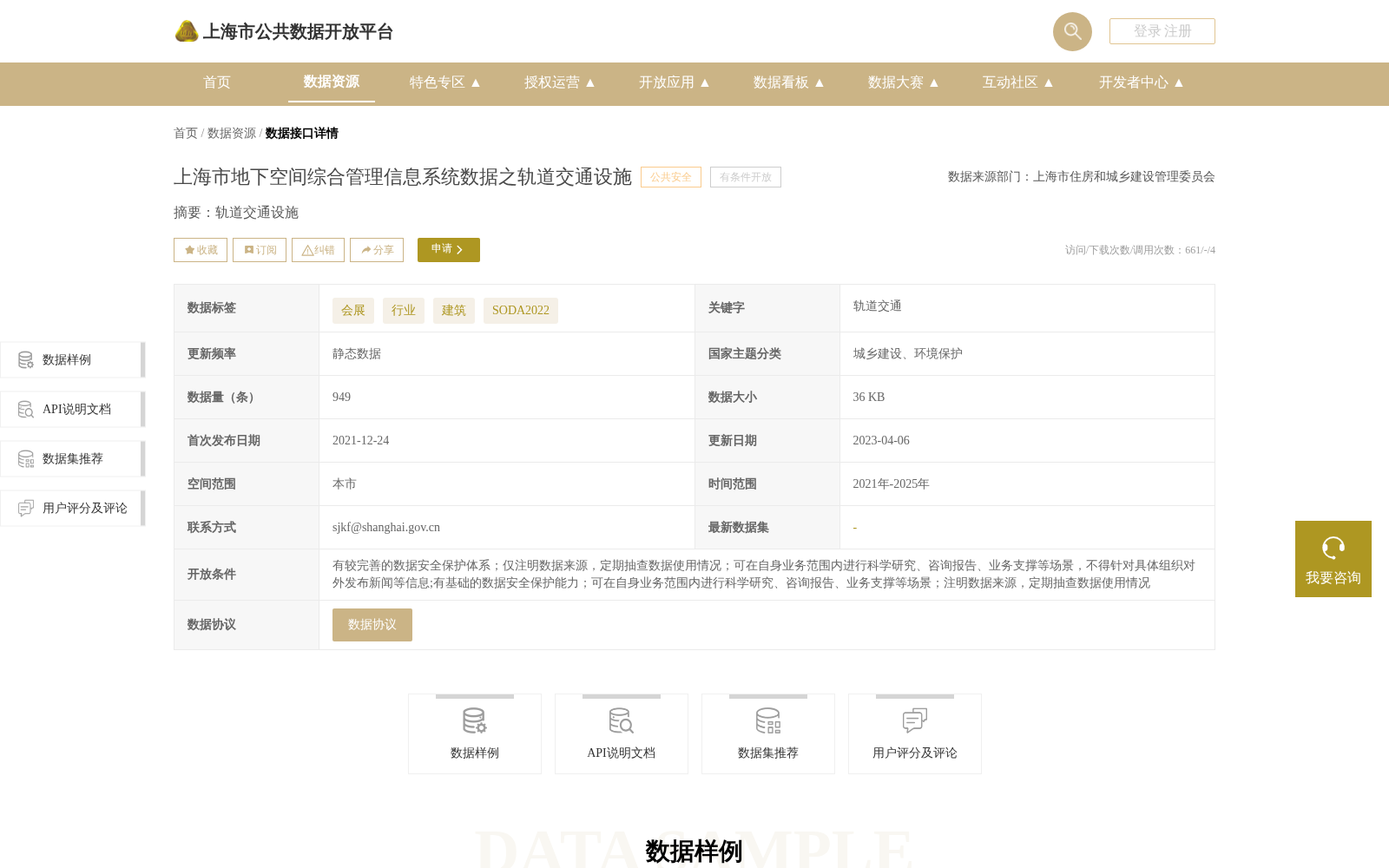Screen dimensions: 1389x868
Task: Expand 授权运营 dropdown menu
Action: pyautogui.click(x=560, y=82)
